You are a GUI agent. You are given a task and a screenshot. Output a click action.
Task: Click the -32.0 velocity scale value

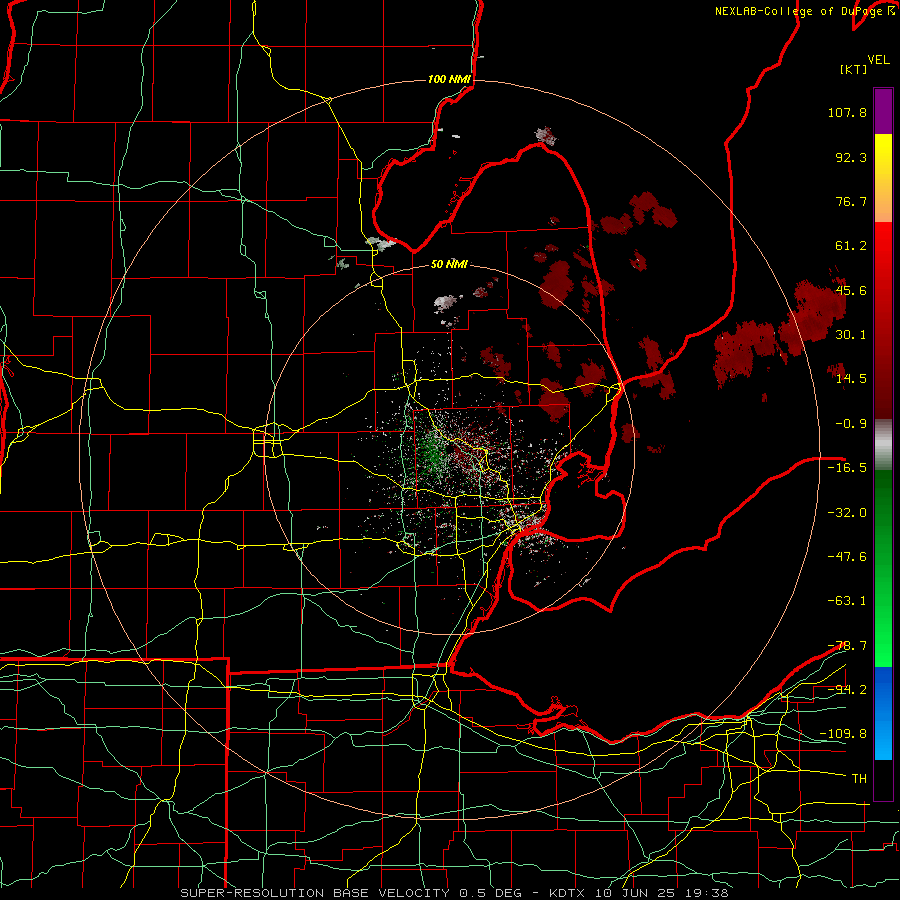coord(847,513)
